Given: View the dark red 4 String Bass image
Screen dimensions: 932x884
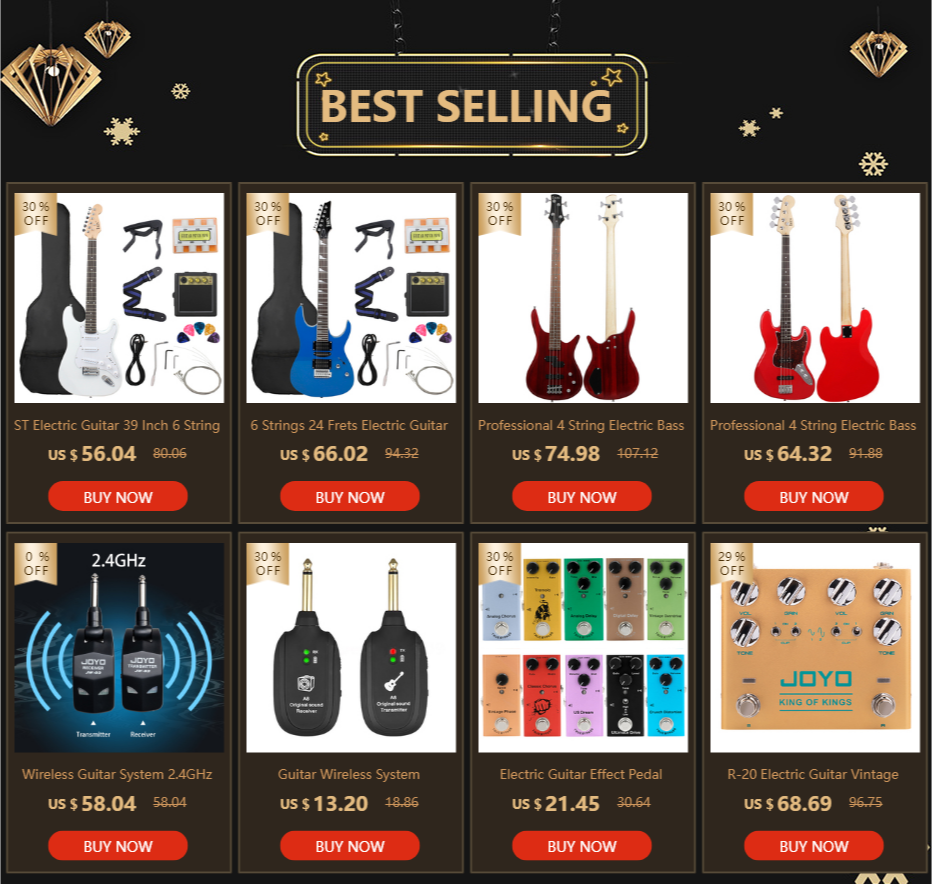Looking at the screenshot, I should click(583, 298).
